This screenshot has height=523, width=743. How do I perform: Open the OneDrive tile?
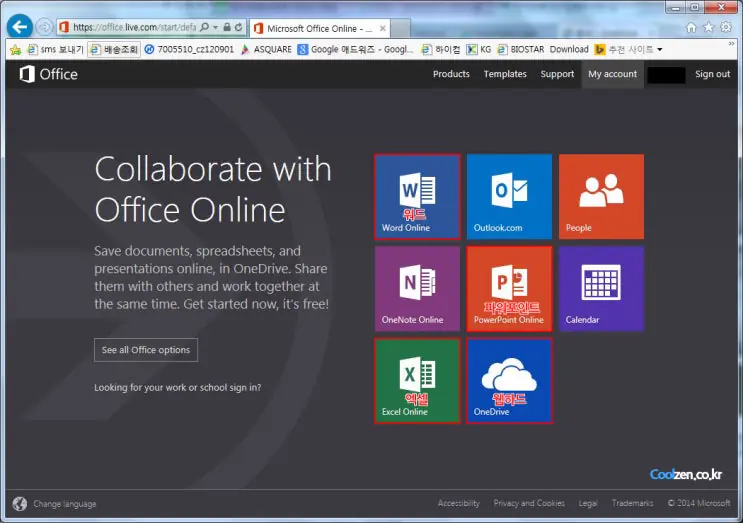tap(509, 380)
